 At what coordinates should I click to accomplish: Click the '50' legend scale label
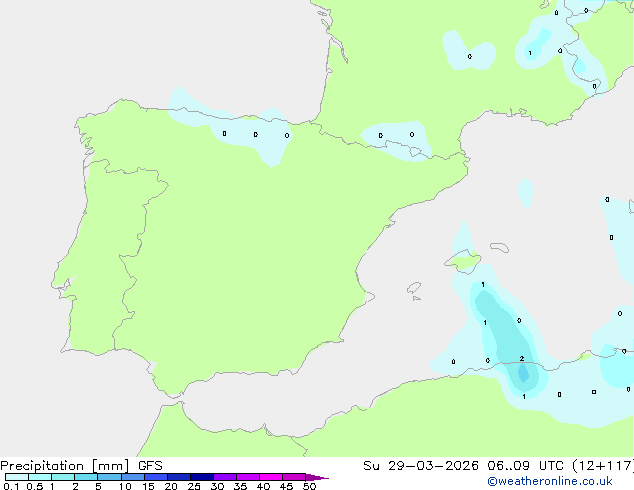[309, 486]
